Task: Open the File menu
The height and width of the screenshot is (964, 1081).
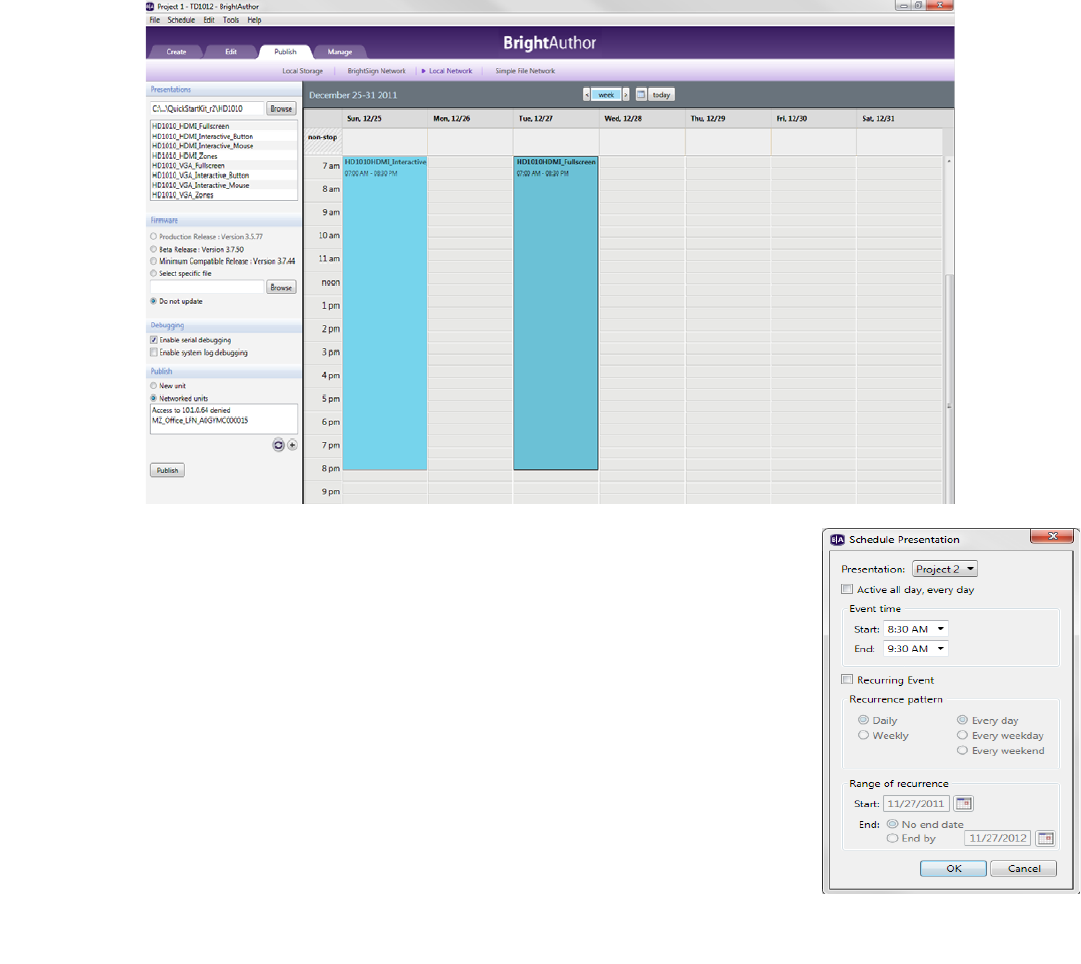Action: coord(154,20)
